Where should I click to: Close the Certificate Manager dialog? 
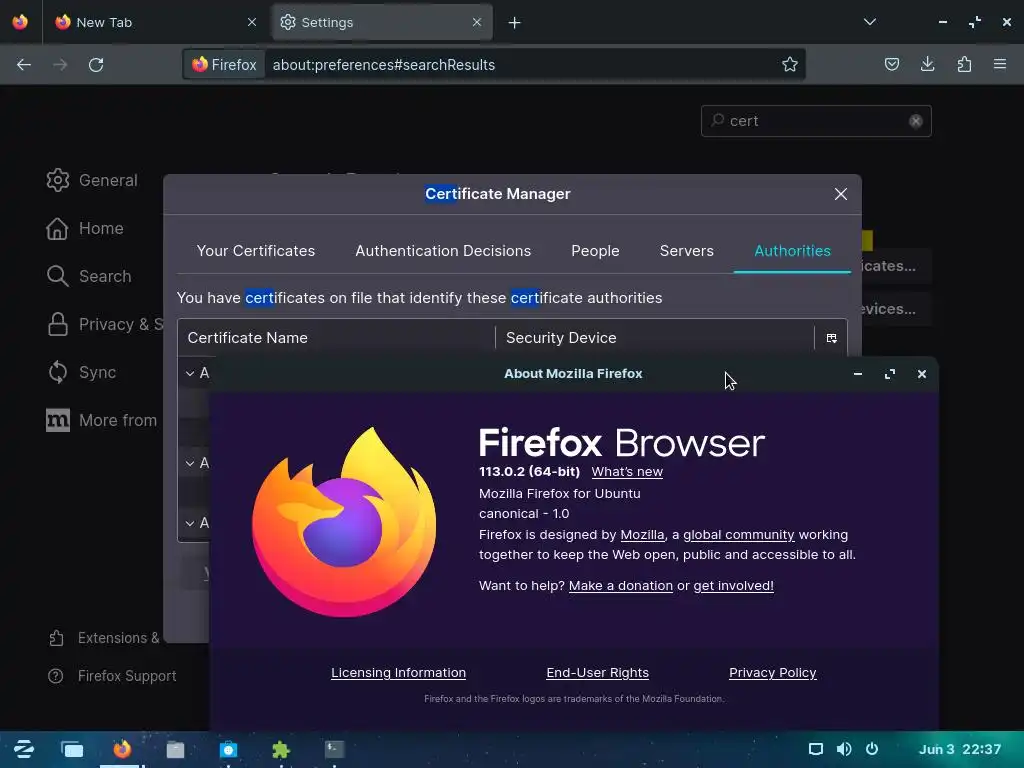click(840, 194)
